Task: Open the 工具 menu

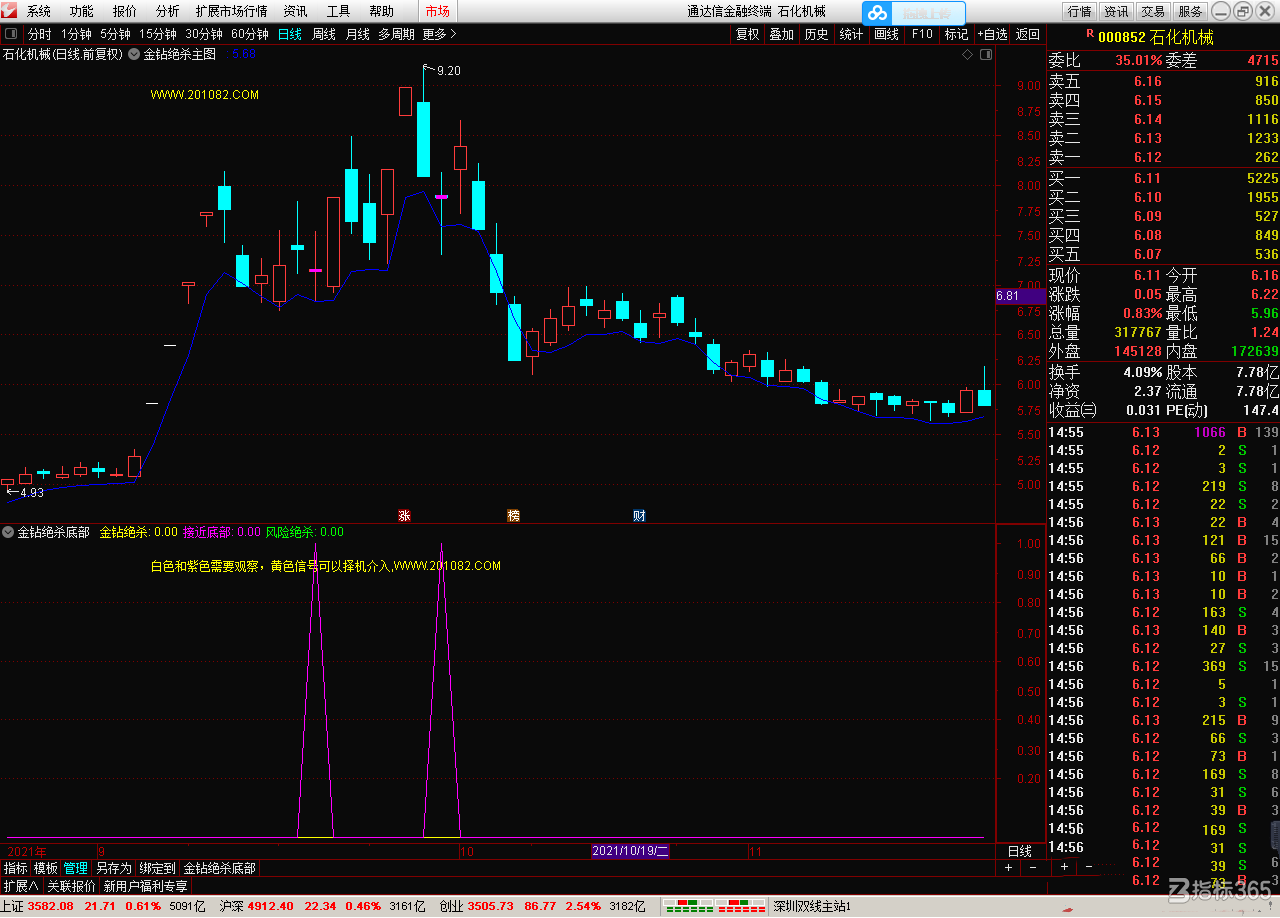Action: (x=338, y=11)
